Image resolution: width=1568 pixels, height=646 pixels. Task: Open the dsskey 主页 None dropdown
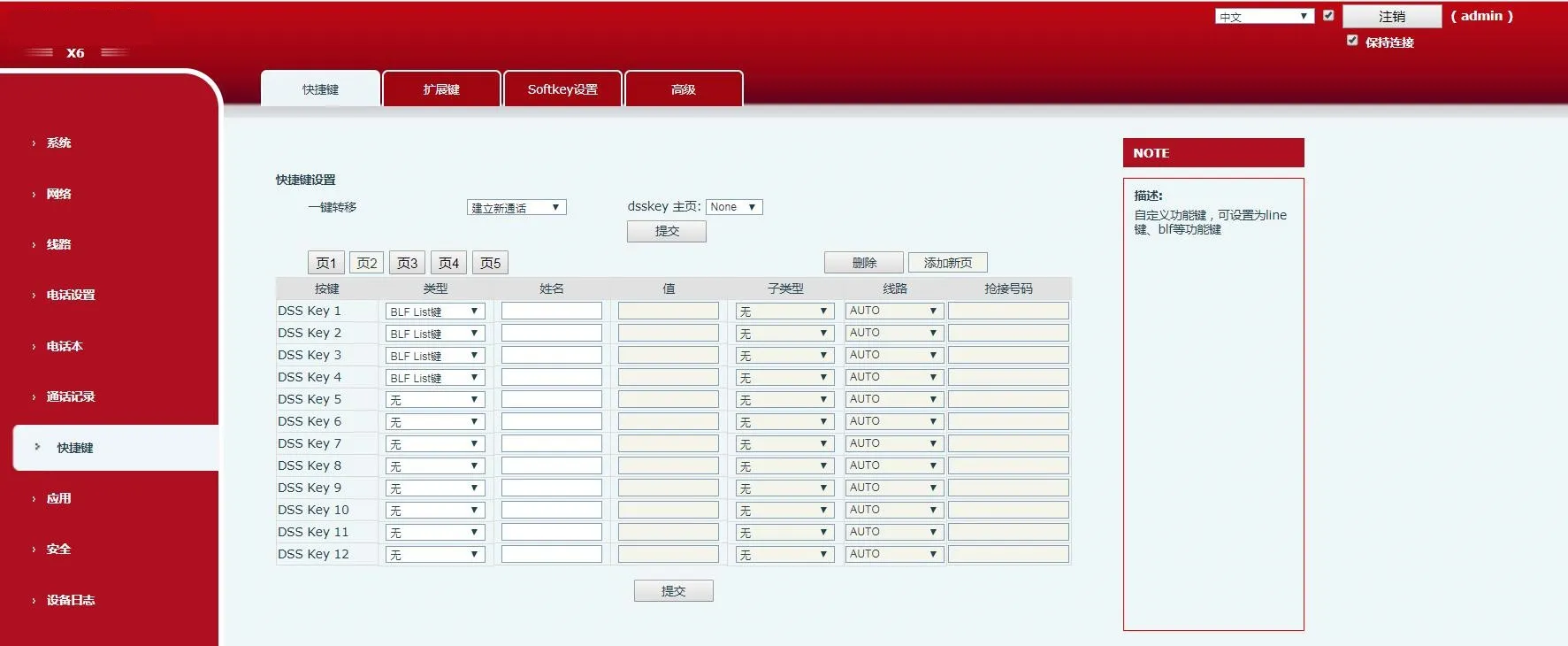[733, 207]
